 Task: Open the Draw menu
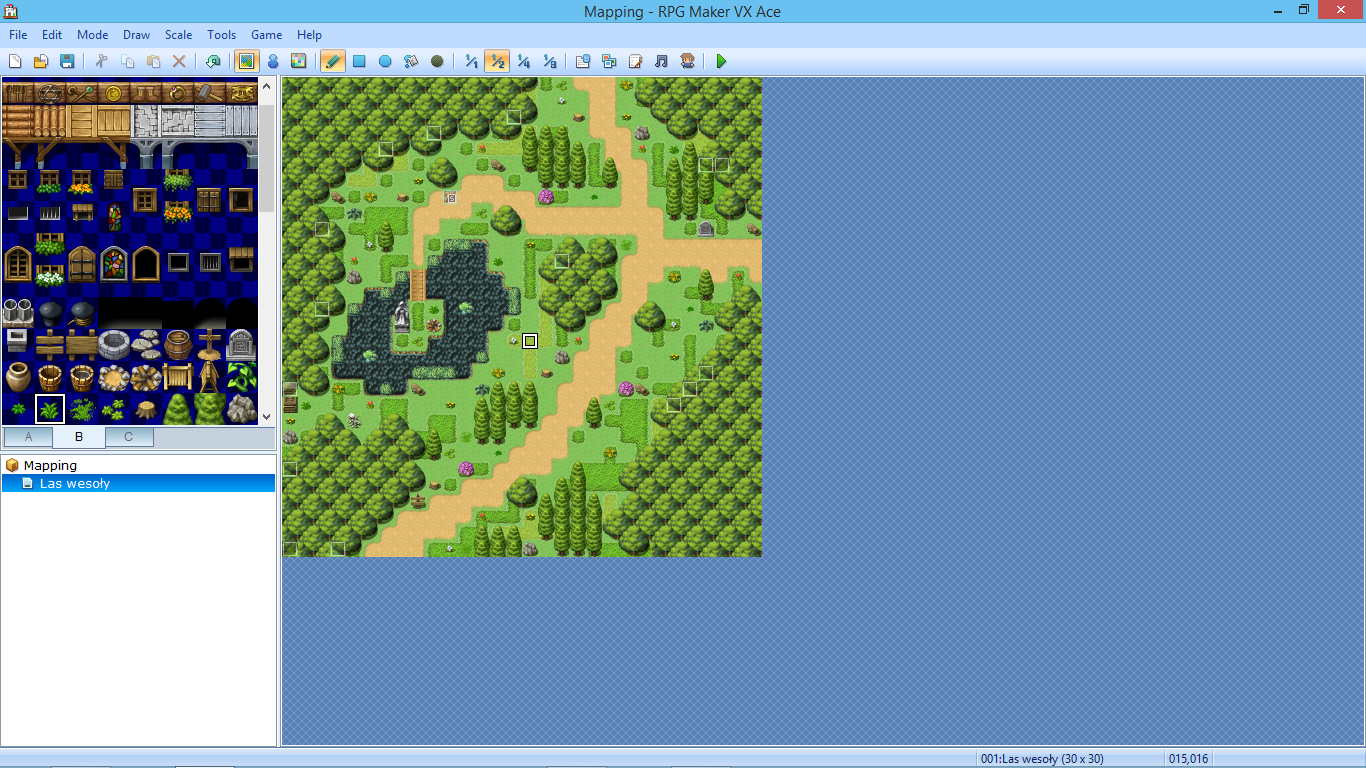[136, 35]
